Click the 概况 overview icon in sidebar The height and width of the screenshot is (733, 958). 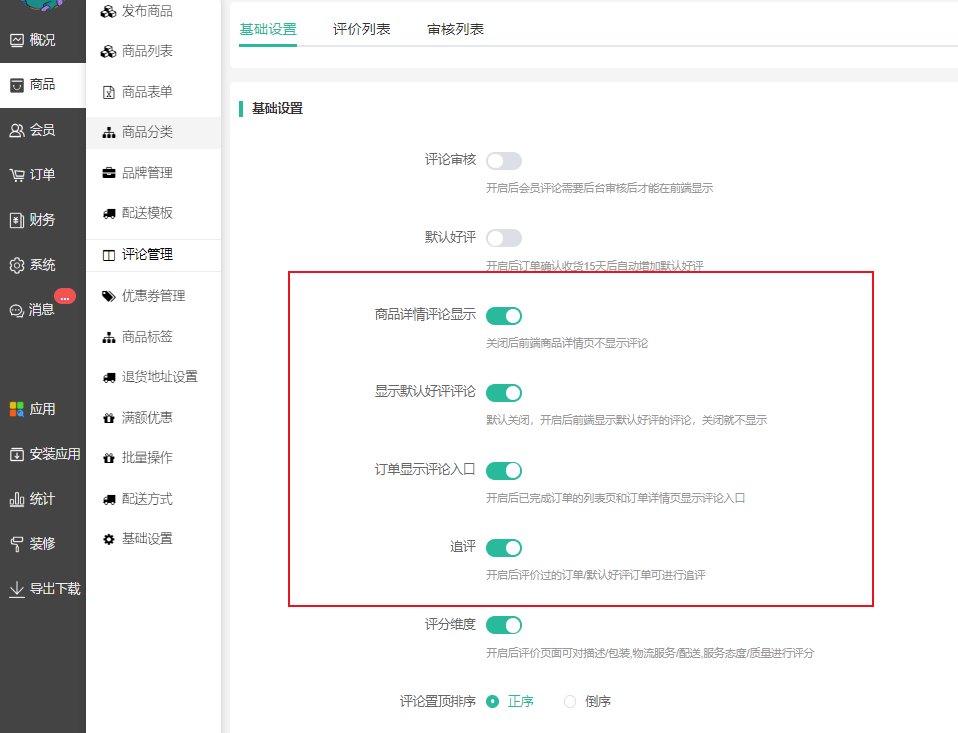tap(17, 41)
